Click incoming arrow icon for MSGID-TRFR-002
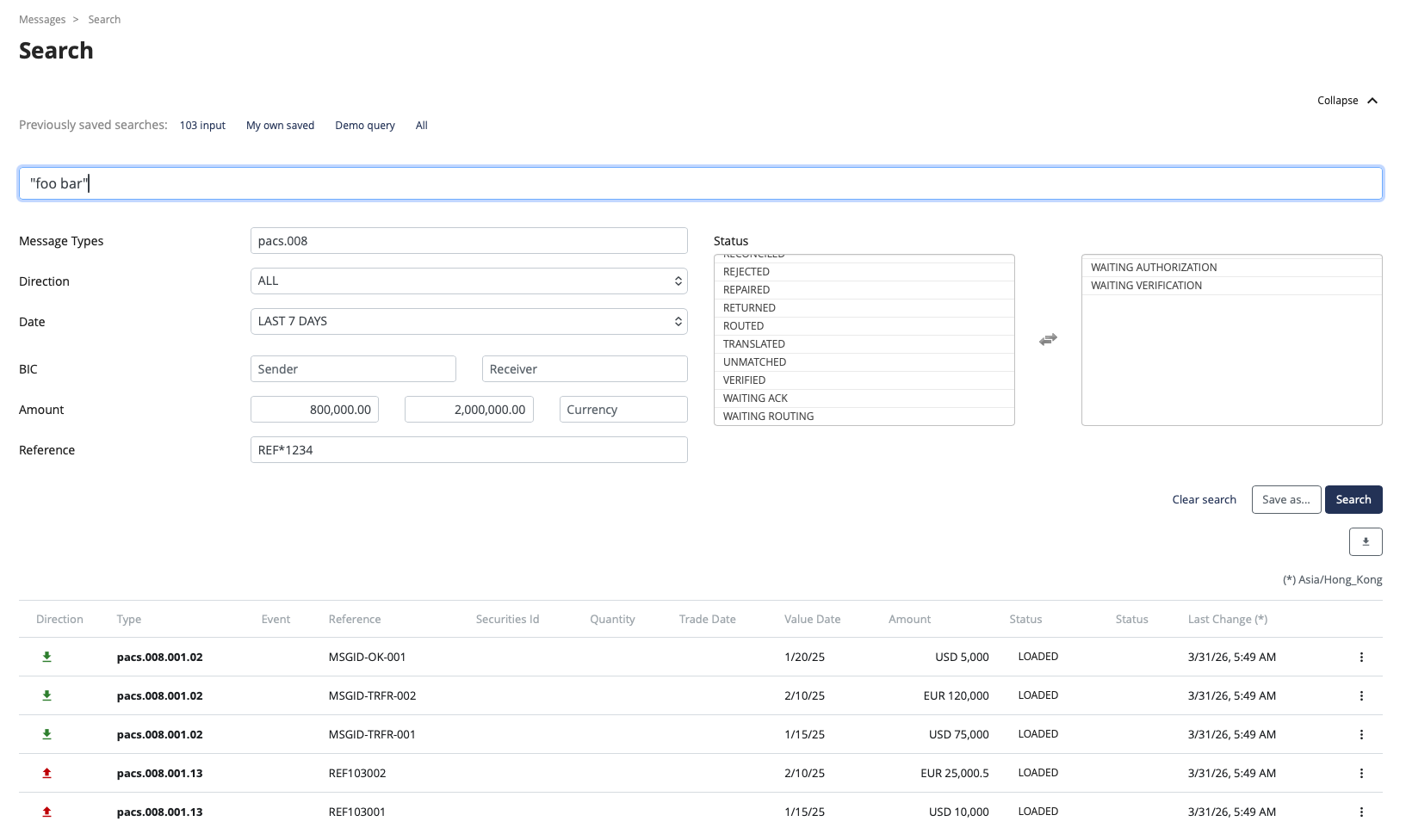 click(47, 695)
